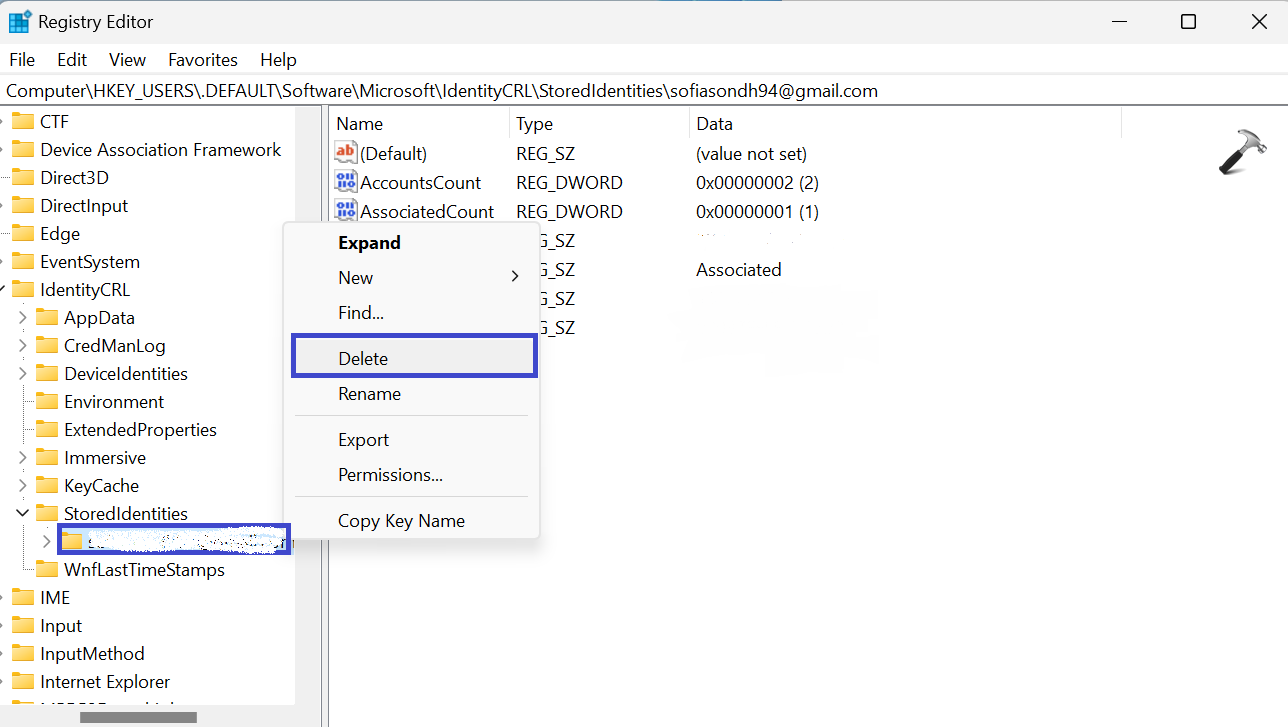Open the Edit menu
Screen dimensions: 1288x727
[x=72, y=60]
